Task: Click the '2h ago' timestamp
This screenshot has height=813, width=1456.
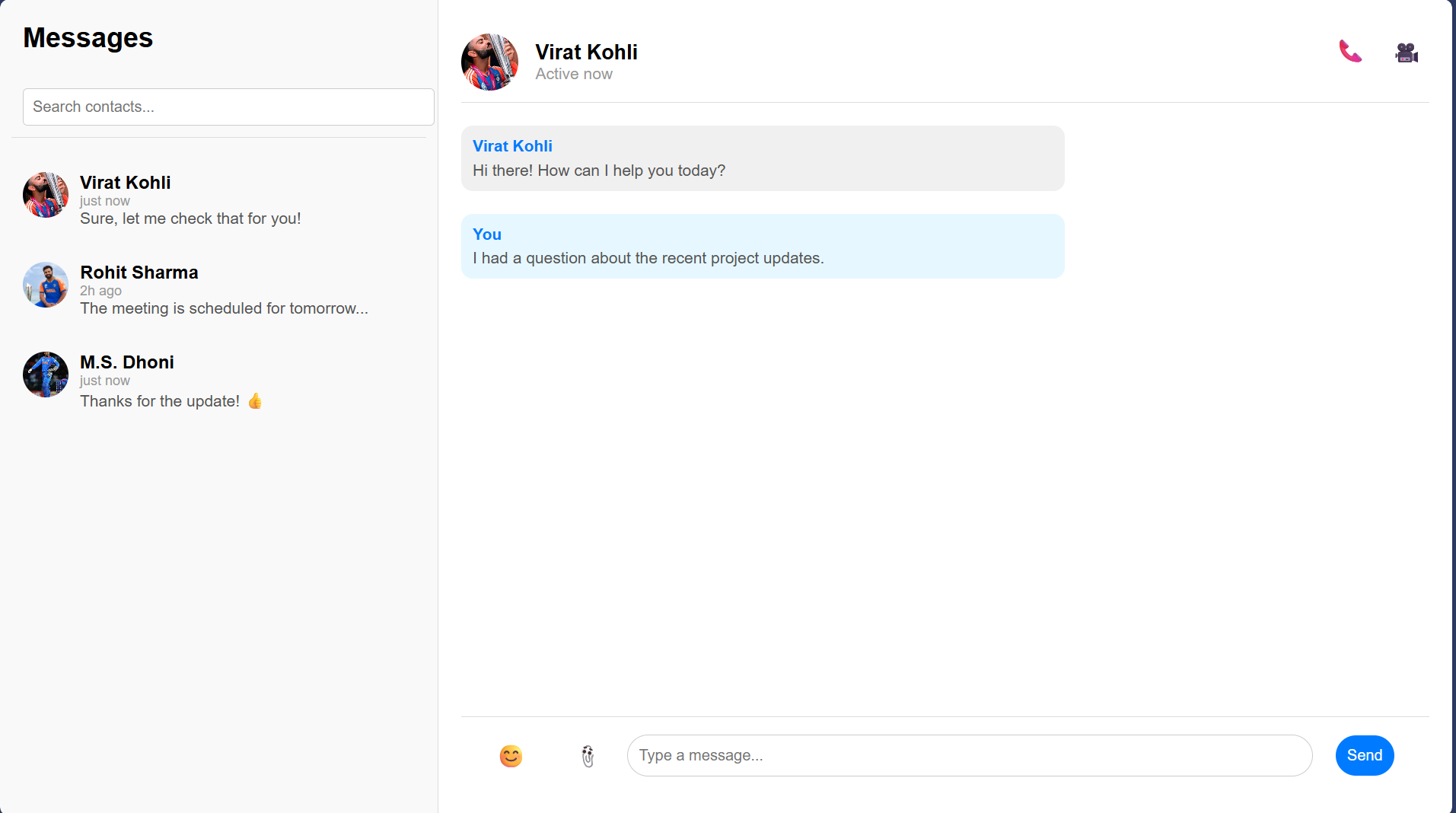Action: (x=100, y=291)
